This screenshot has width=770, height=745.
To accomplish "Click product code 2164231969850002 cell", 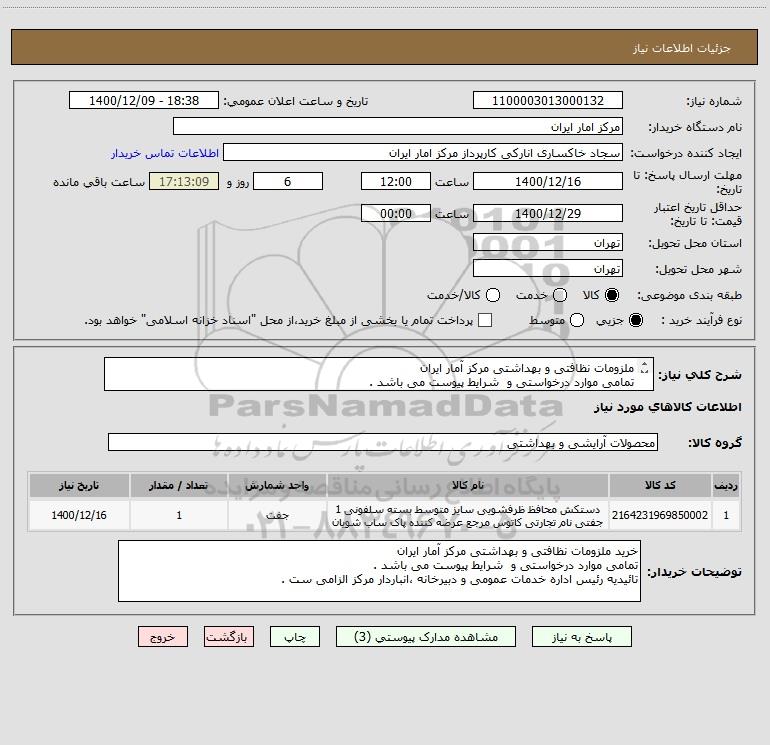I will (x=660, y=515).
